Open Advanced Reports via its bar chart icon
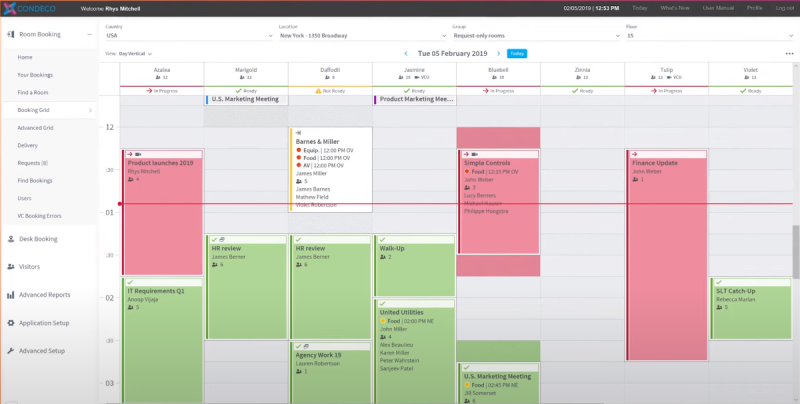This screenshot has width=800, height=404. [x=9, y=295]
